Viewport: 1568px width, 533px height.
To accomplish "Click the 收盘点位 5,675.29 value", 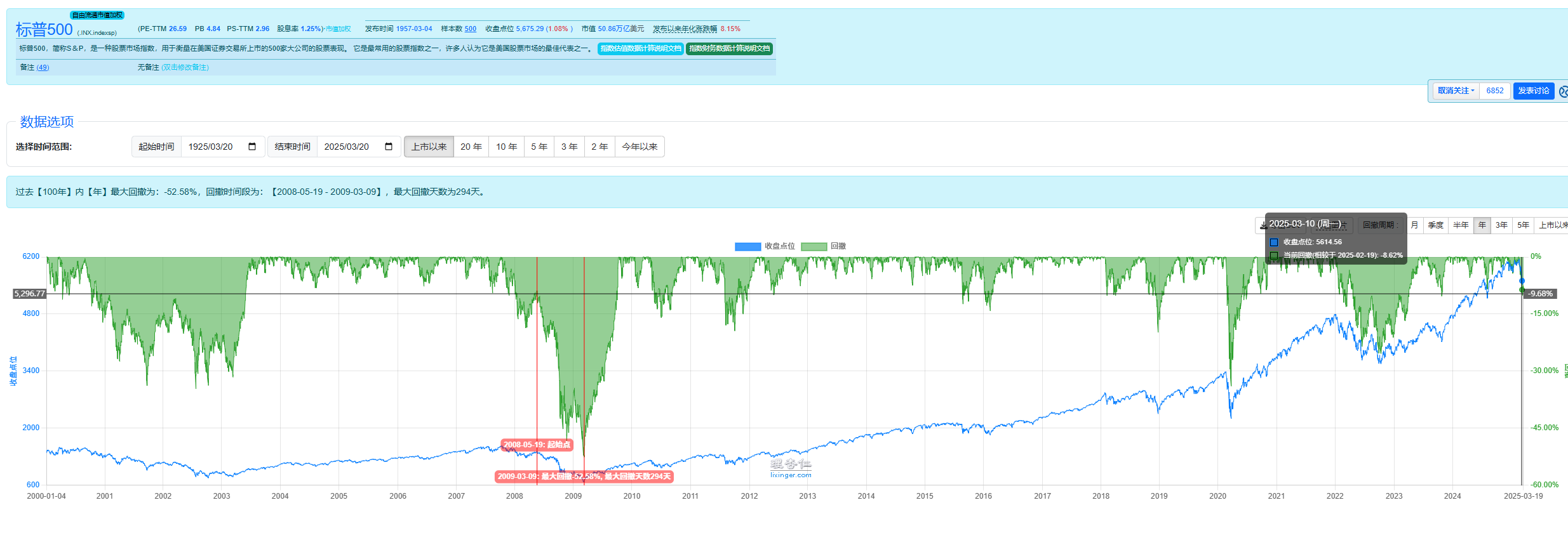I will pyautogui.click(x=528, y=29).
